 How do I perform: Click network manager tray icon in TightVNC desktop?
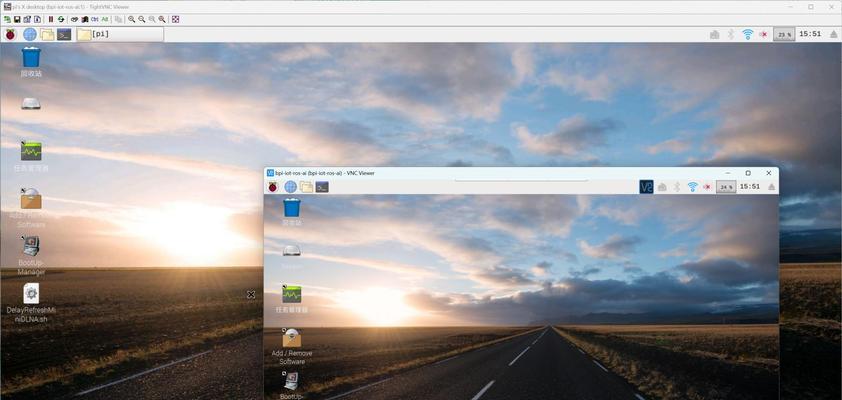click(x=715, y=34)
